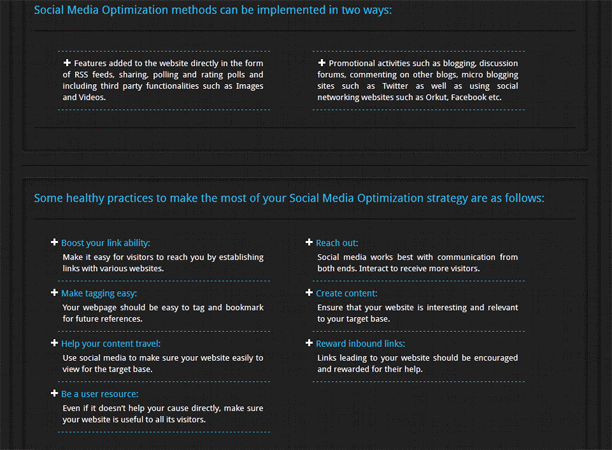Select the 'Make tagging easy:' heading
Screen dimensions: 612x450
[x=99, y=293]
